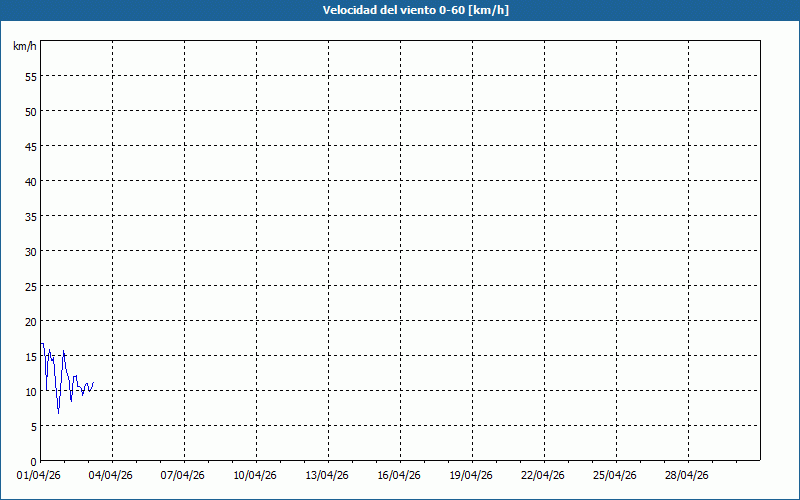Click the 10 y-axis tick label
The width and height of the screenshot is (800, 500).
click(30, 391)
